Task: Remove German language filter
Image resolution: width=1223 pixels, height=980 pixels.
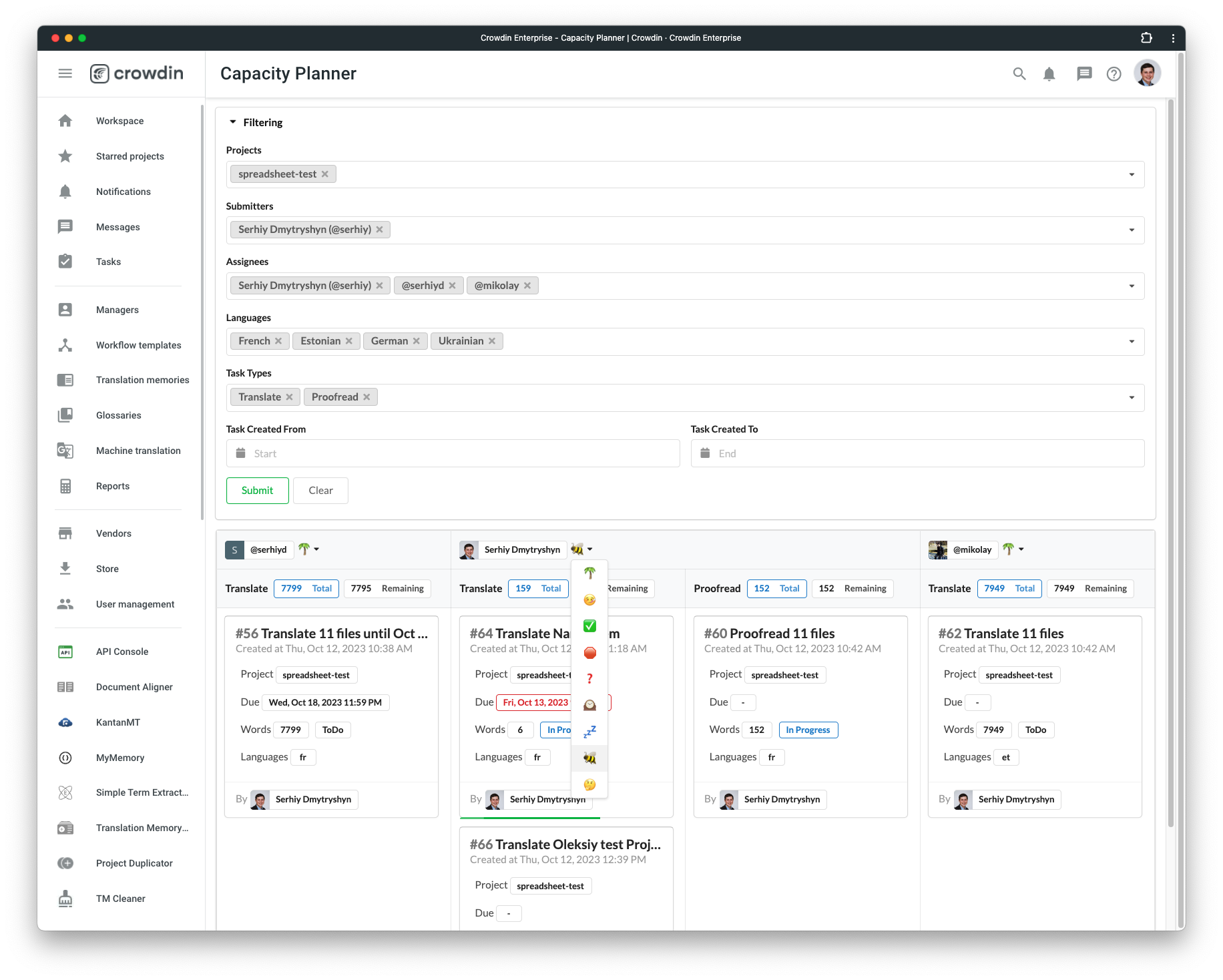Action: click(x=416, y=341)
